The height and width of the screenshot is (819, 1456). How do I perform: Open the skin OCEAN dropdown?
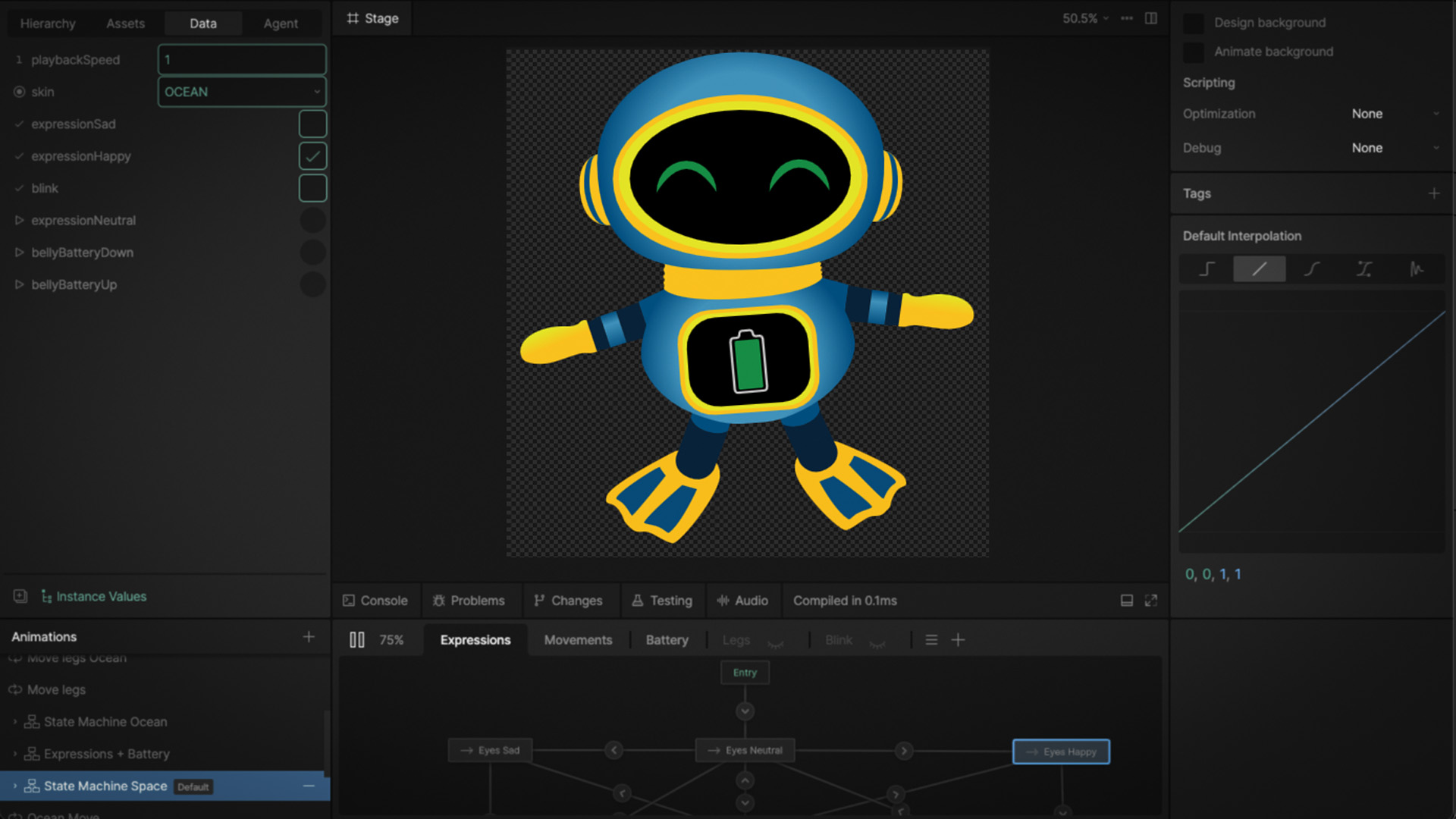[x=242, y=92]
